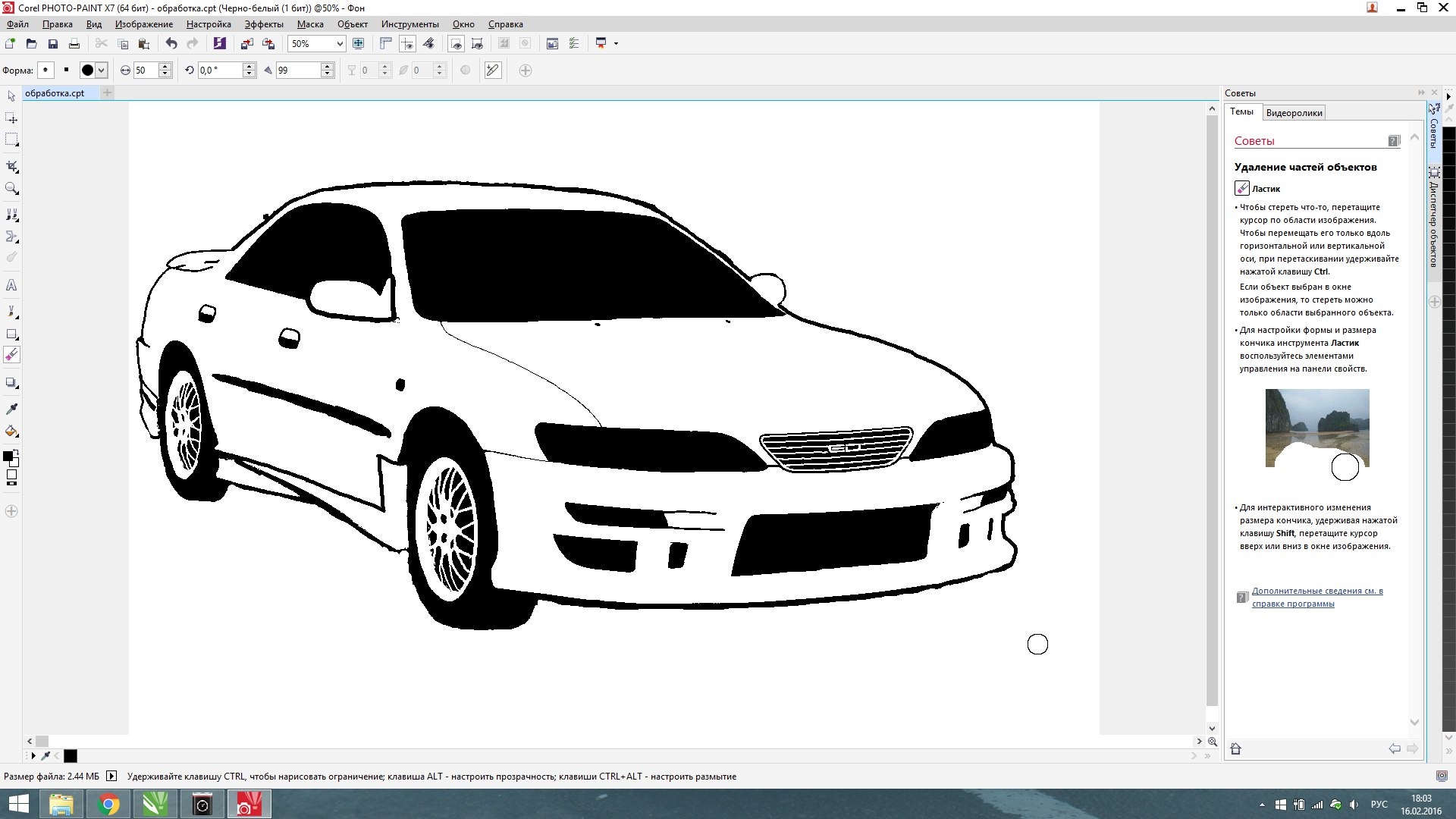Select the round nib shape button
Screen dimensions: 1456x819
point(46,71)
